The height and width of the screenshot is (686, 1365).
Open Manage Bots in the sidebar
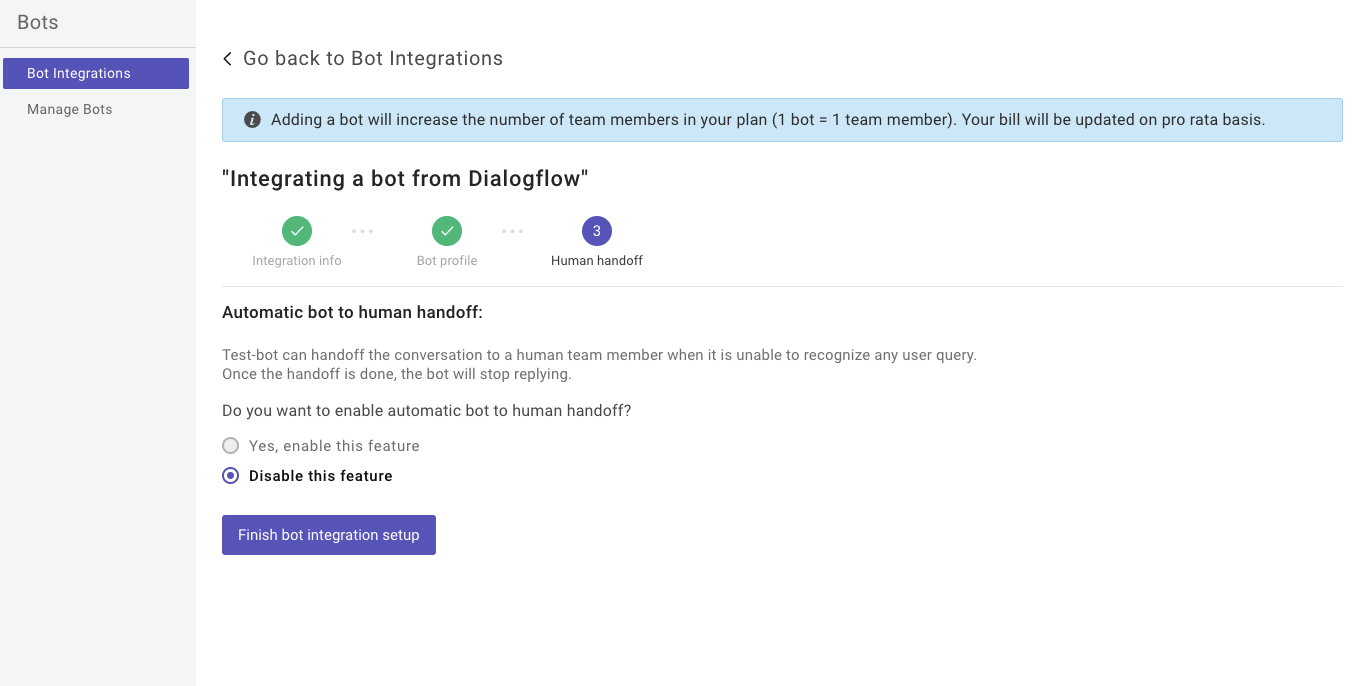coord(70,109)
